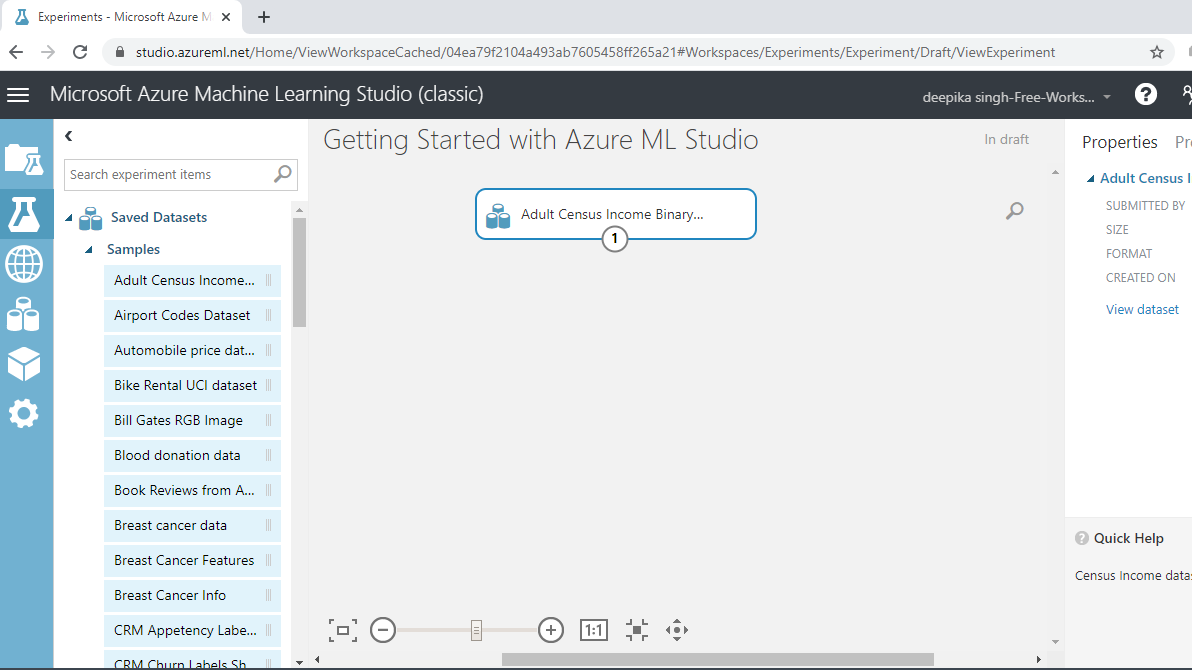Zoom in with the plus button
The width and height of the screenshot is (1192, 670).
tap(551, 630)
